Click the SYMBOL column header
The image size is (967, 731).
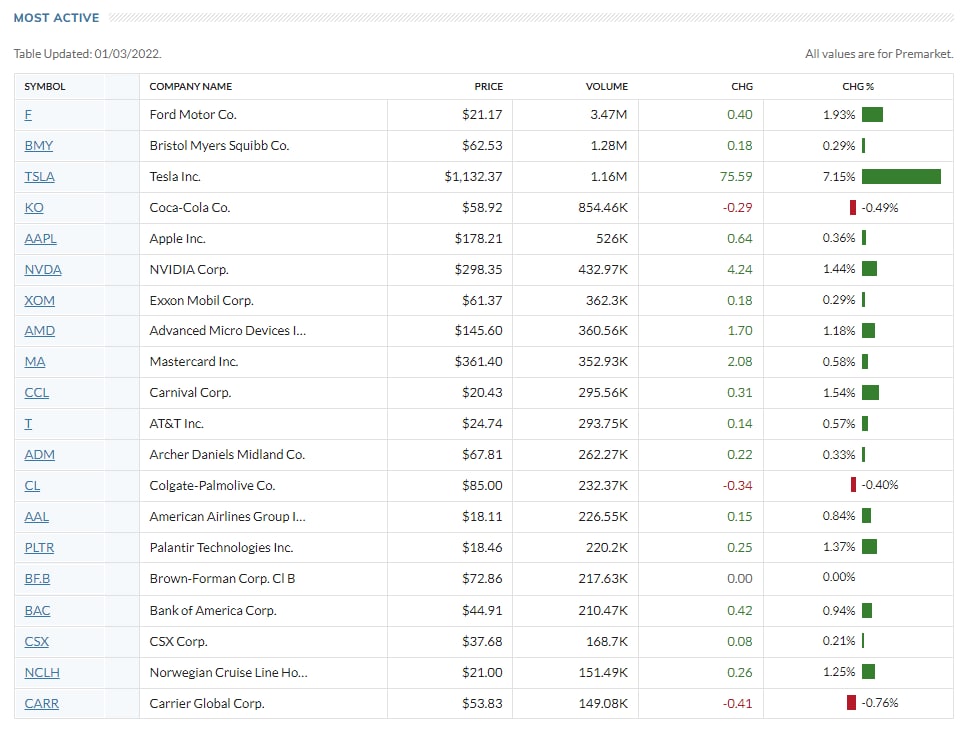click(45, 87)
